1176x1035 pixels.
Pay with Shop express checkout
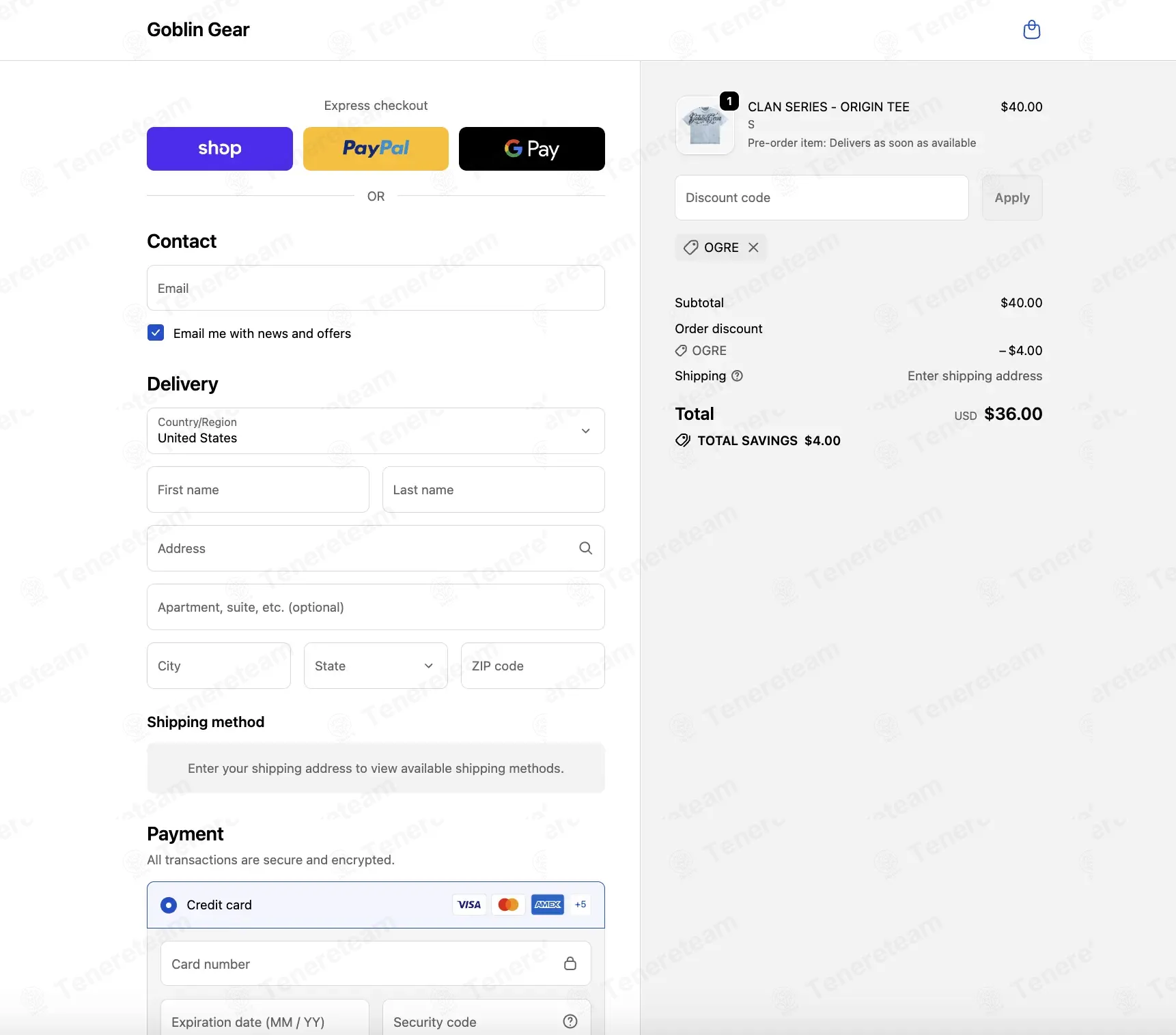click(x=220, y=149)
